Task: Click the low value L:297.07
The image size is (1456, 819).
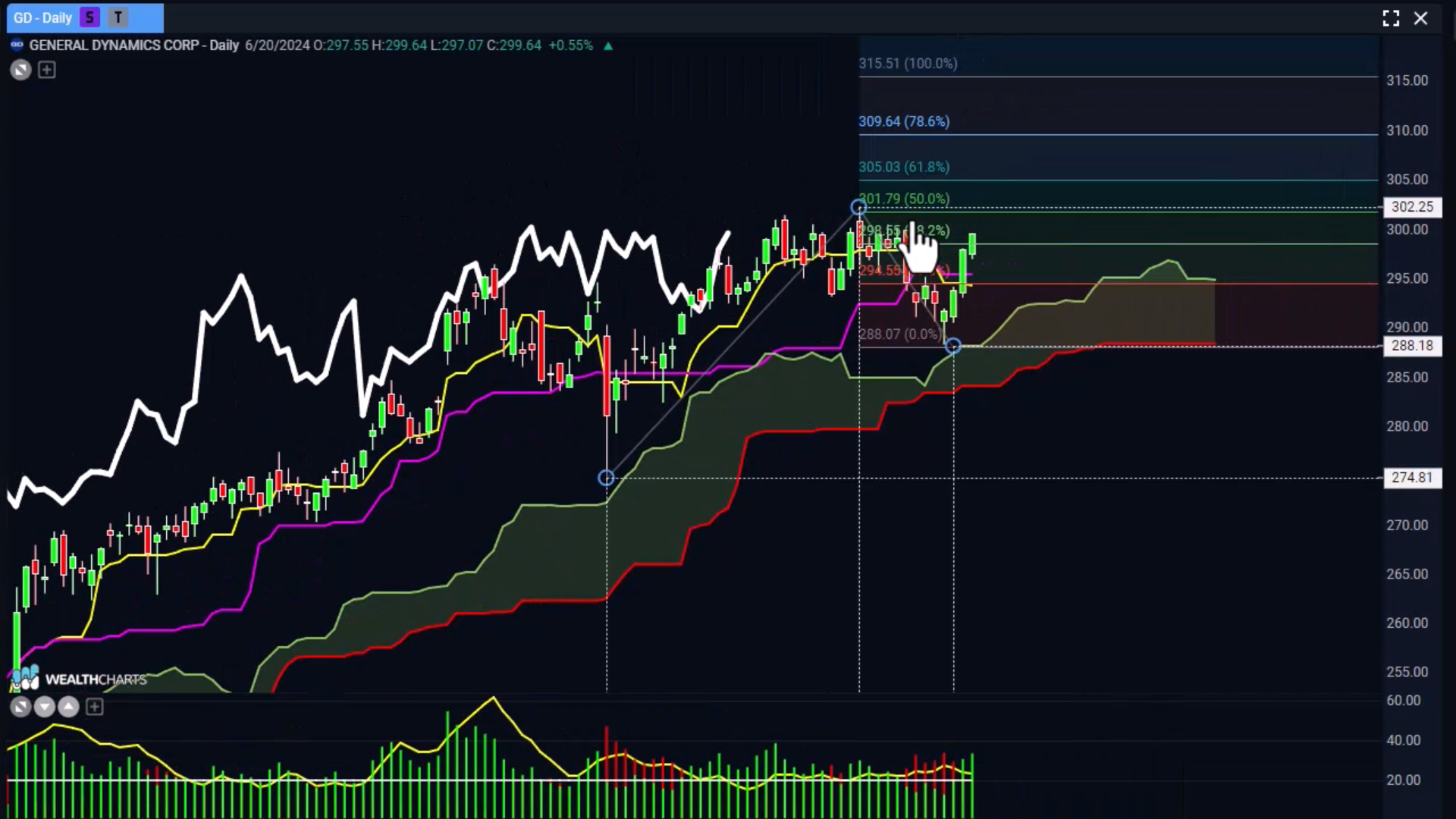Action: click(457, 45)
